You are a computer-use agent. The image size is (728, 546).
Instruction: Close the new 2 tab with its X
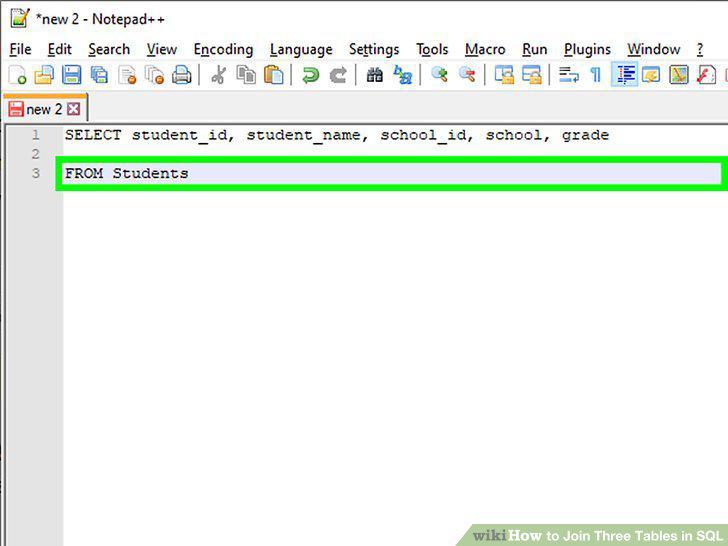tap(73, 109)
